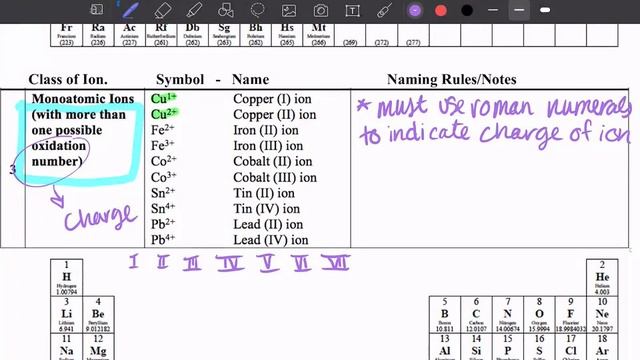Select the Shapes tool
640x360 pixels.
pos(226,10)
